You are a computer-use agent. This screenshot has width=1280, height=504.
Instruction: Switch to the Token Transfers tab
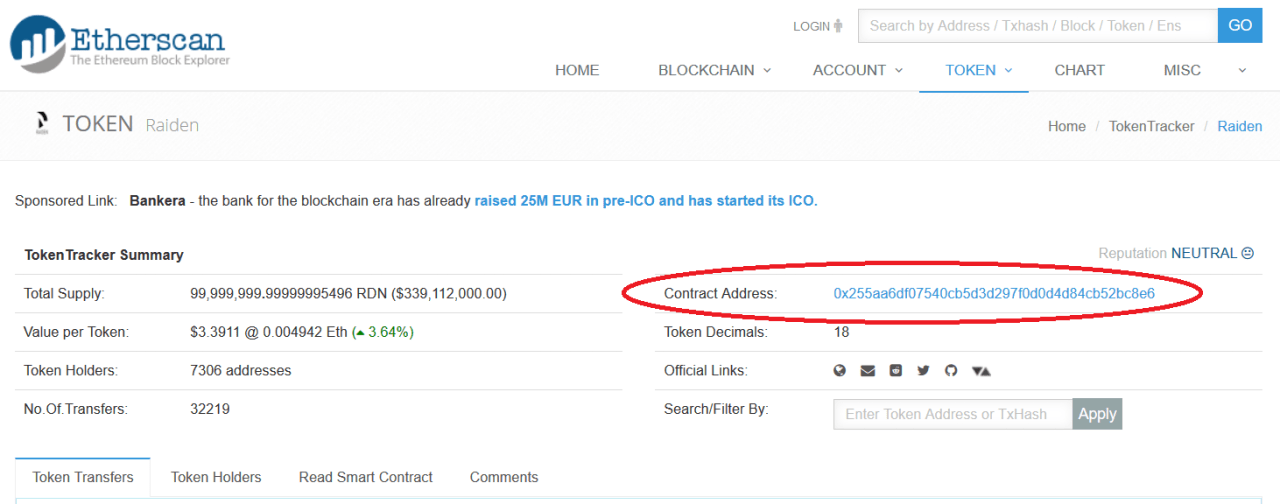[x=83, y=477]
